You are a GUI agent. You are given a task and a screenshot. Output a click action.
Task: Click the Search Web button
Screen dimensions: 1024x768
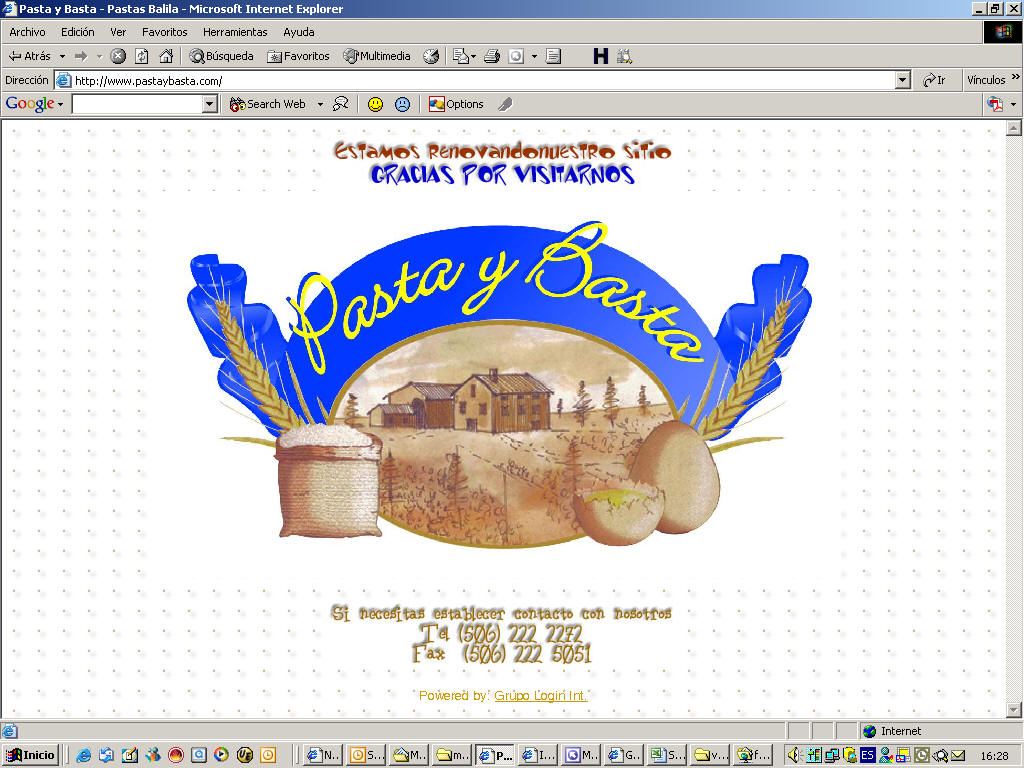point(268,104)
